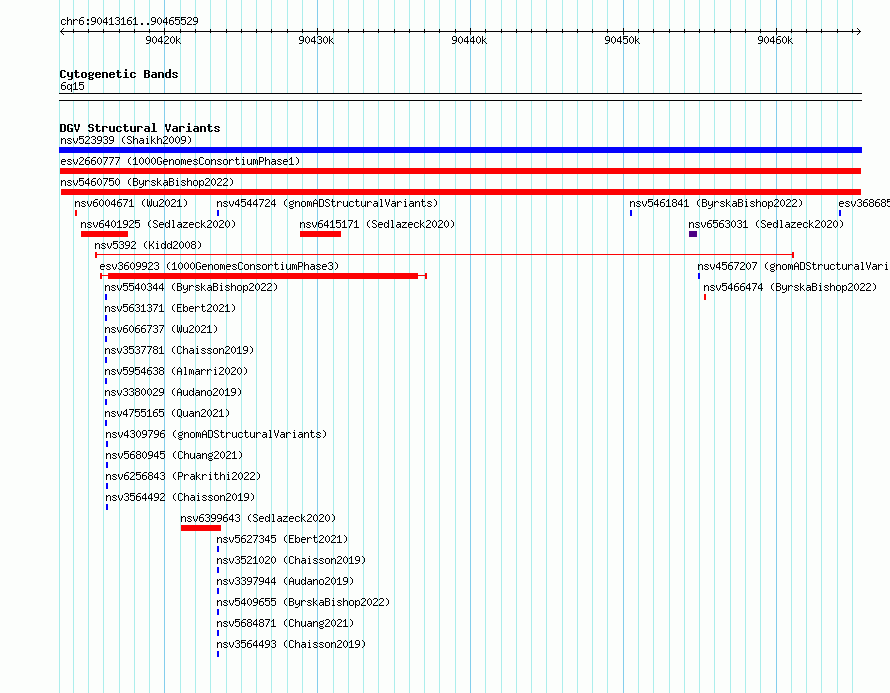Select nsv3397944 (Audano2019) label

[x=285, y=581]
